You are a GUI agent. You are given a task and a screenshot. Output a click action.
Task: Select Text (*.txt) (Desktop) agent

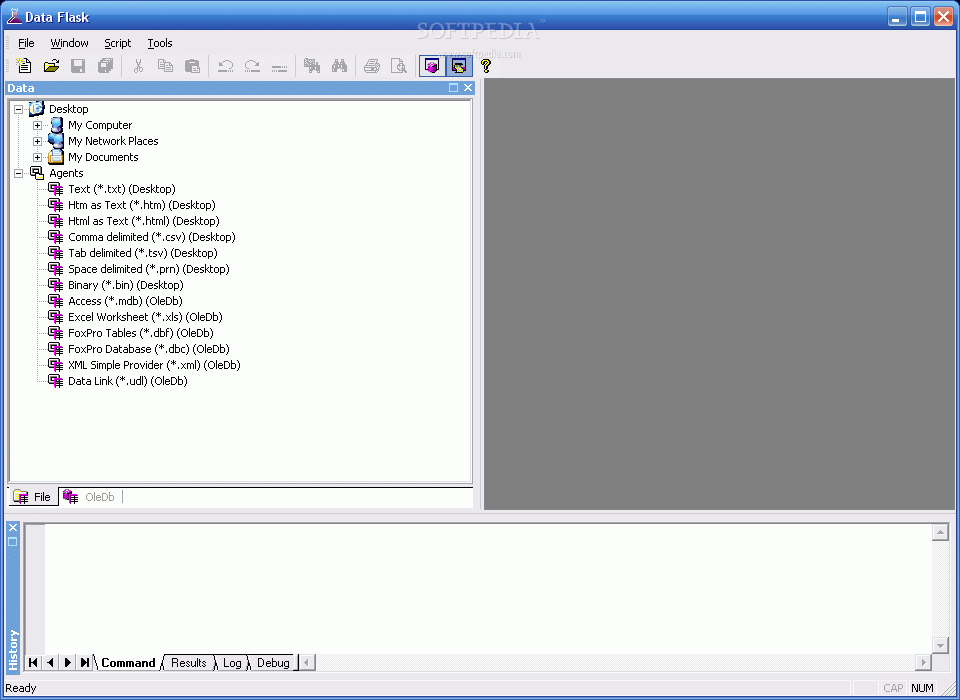[x=122, y=189]
